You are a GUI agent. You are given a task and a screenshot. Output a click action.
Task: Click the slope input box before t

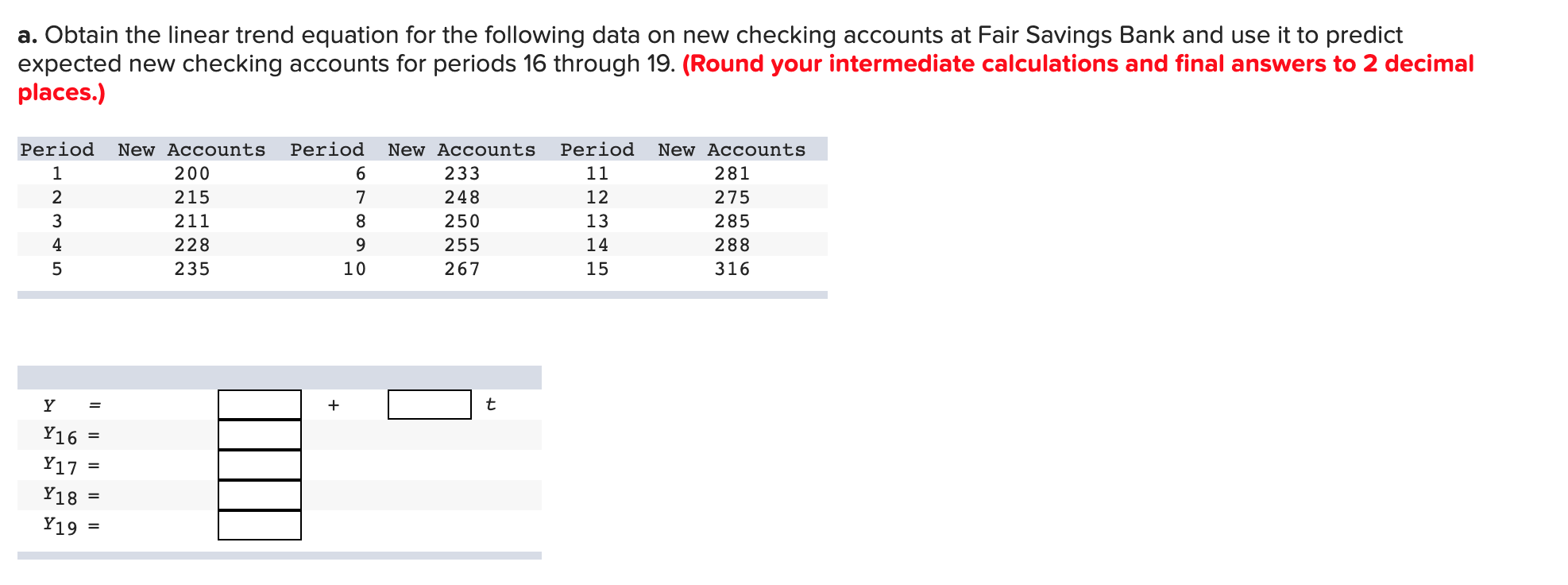point(430,405)
